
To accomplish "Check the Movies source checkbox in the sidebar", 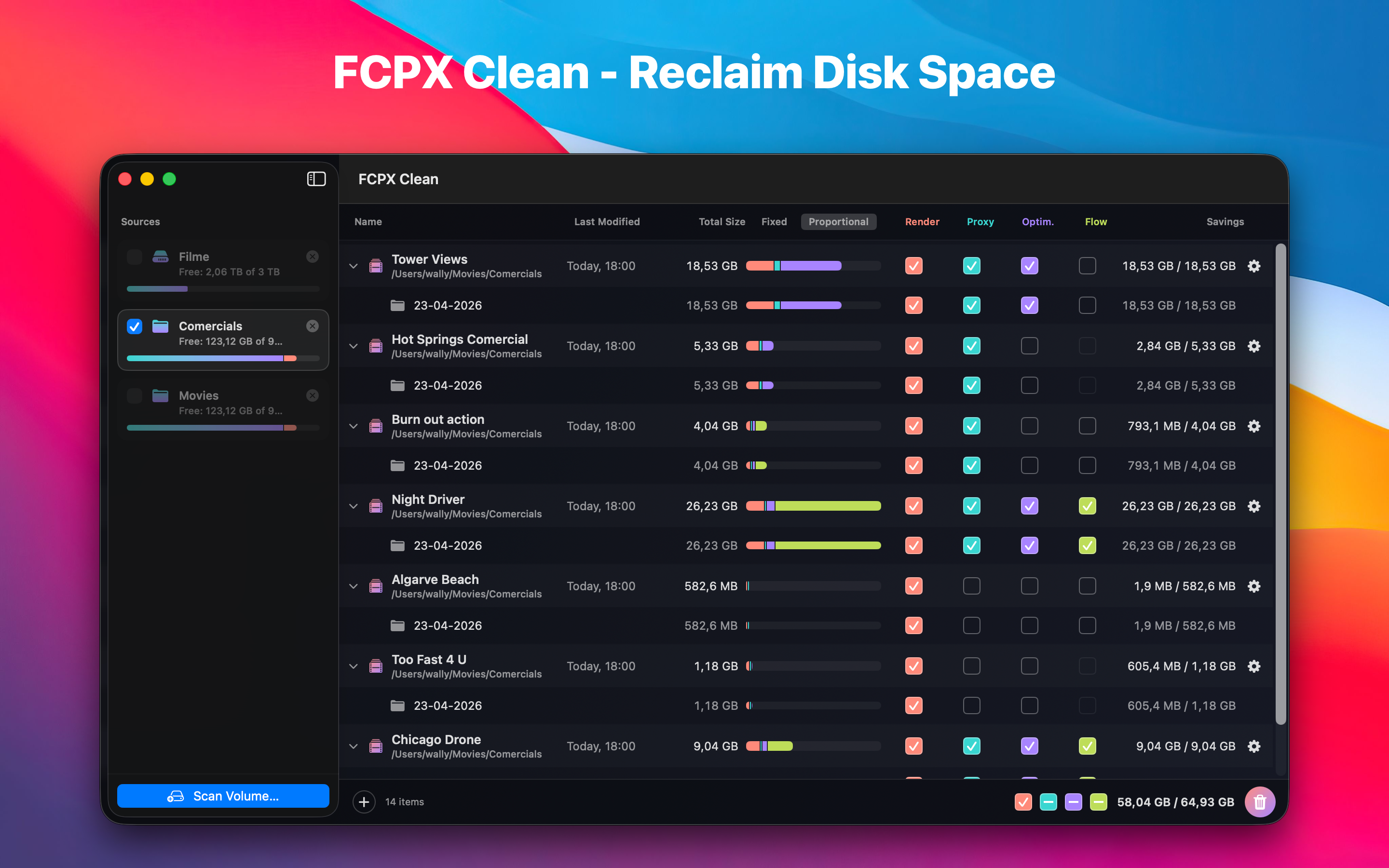I will point(134,395).
